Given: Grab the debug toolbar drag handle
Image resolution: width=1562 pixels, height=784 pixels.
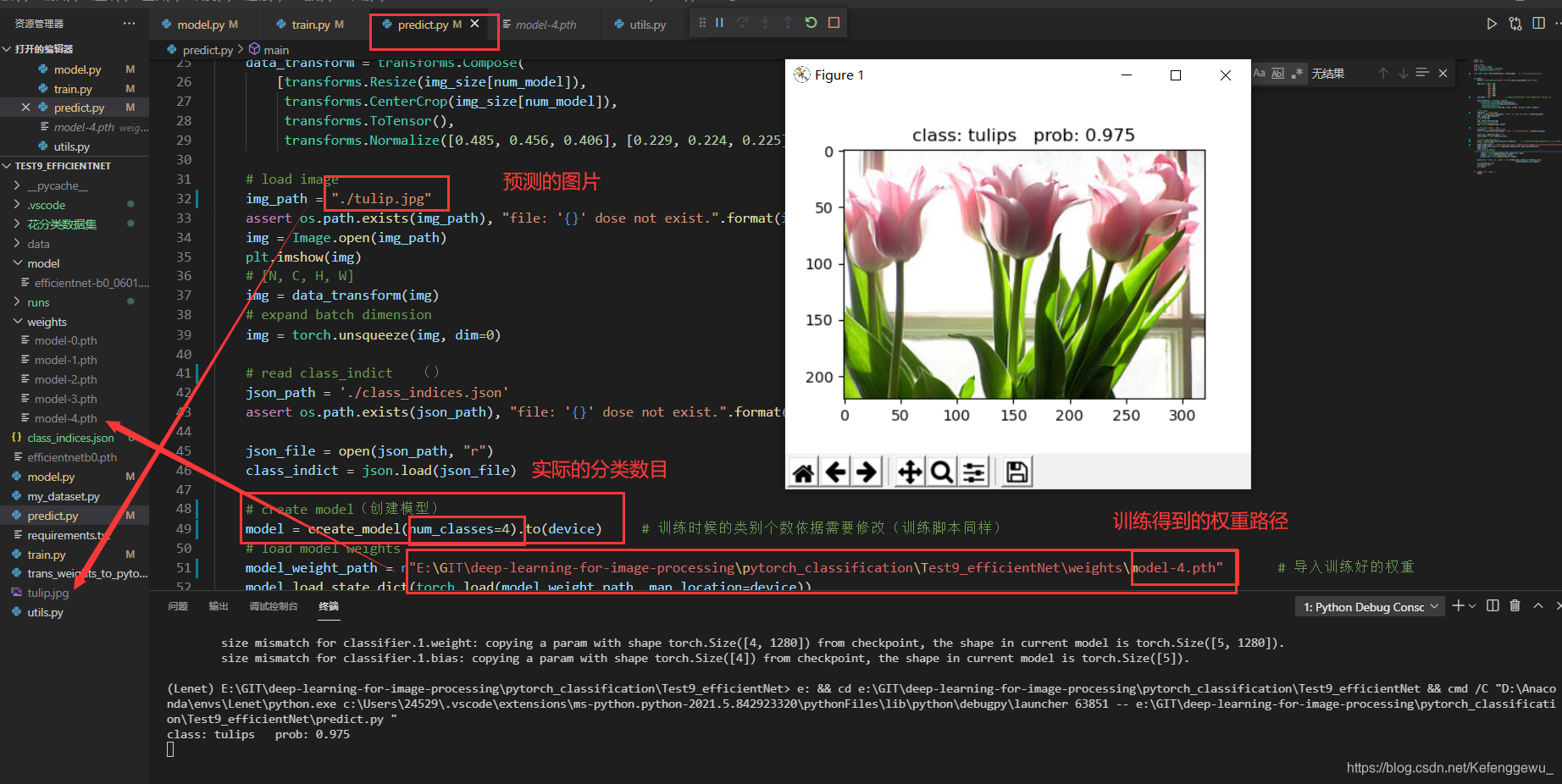Looking at the screenshot, I should click(x=702, y=23).
